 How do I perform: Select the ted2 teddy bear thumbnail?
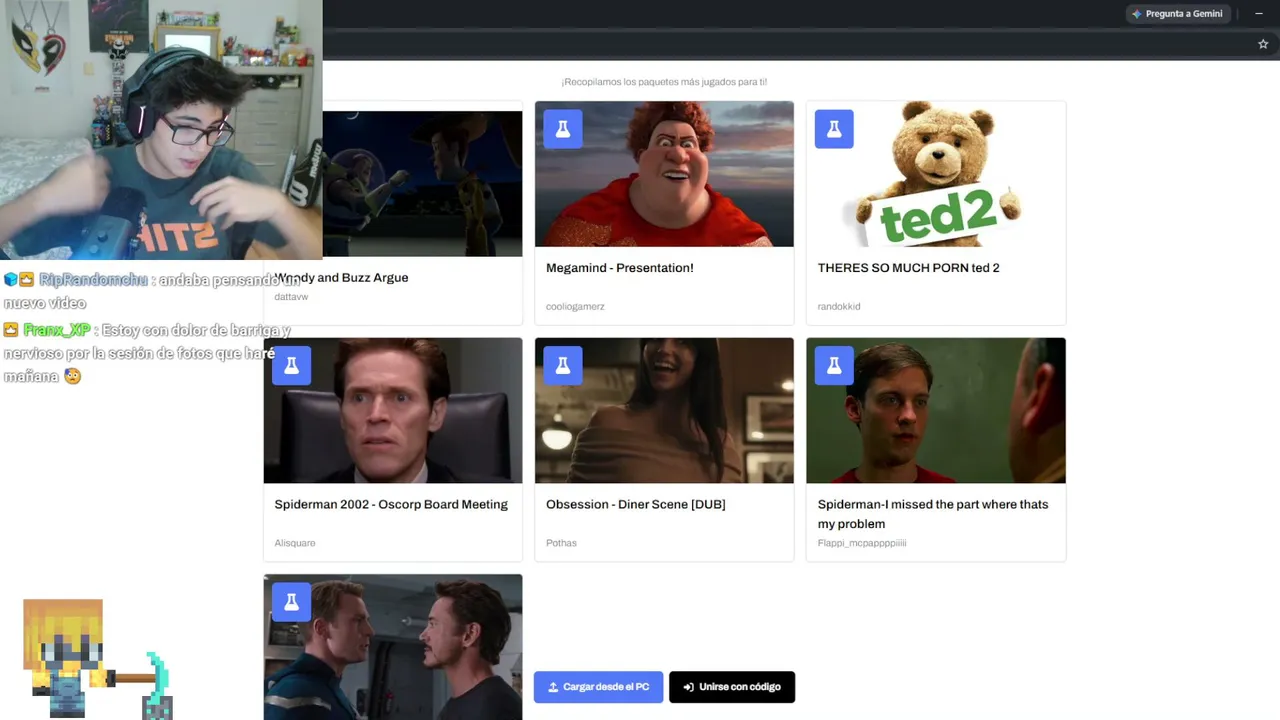(x=936, y=174)
